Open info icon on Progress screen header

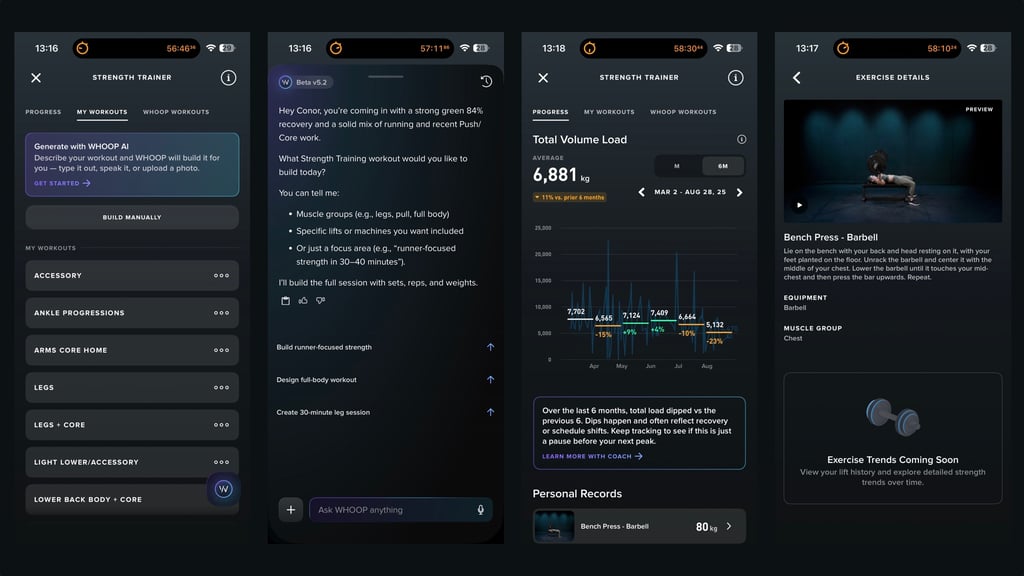pyautogui.click(x=735, y=78)
